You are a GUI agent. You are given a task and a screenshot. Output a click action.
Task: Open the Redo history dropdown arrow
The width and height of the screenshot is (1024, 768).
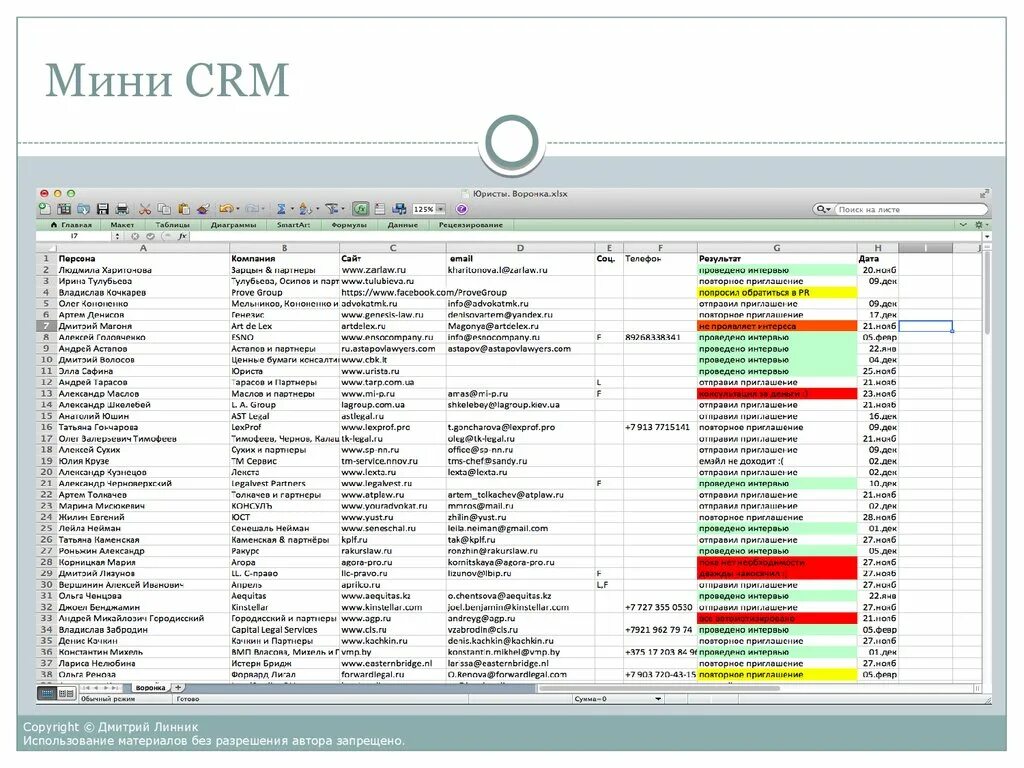(263, 209)
